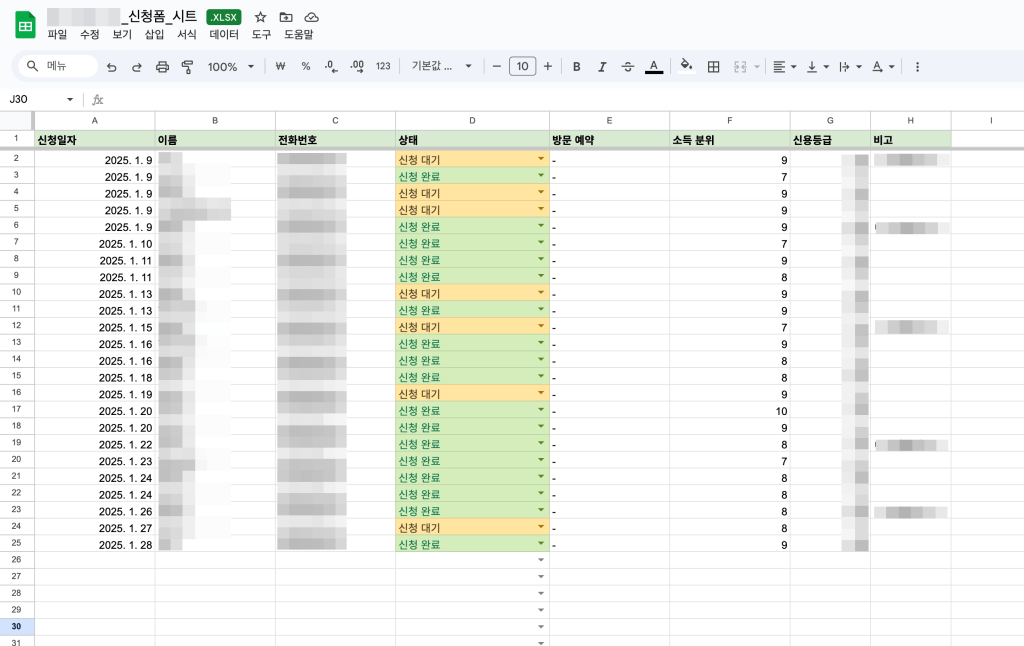Expand the 상태 dropdown in row 2

541,159
